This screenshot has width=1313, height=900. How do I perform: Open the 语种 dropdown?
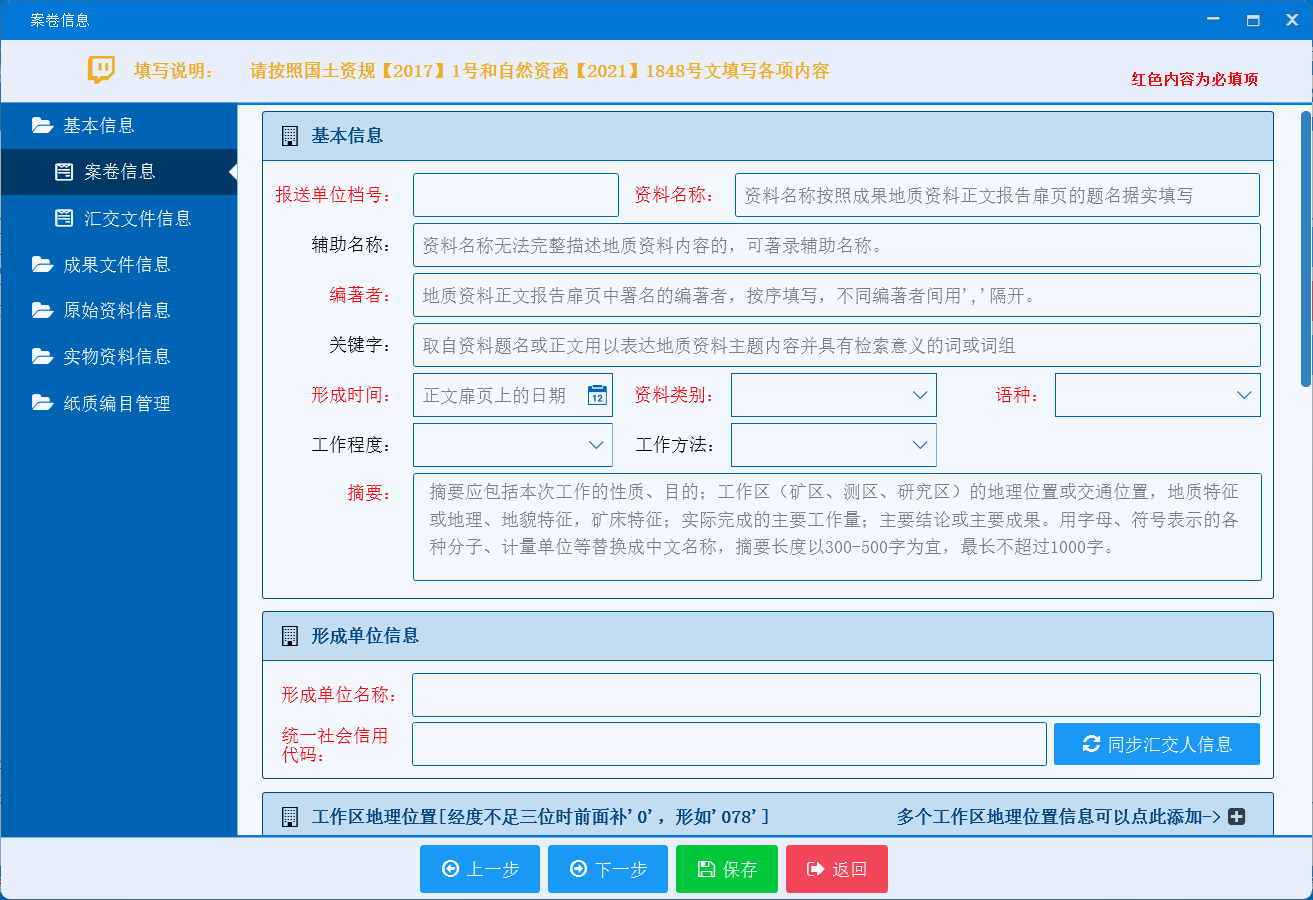1158,395
